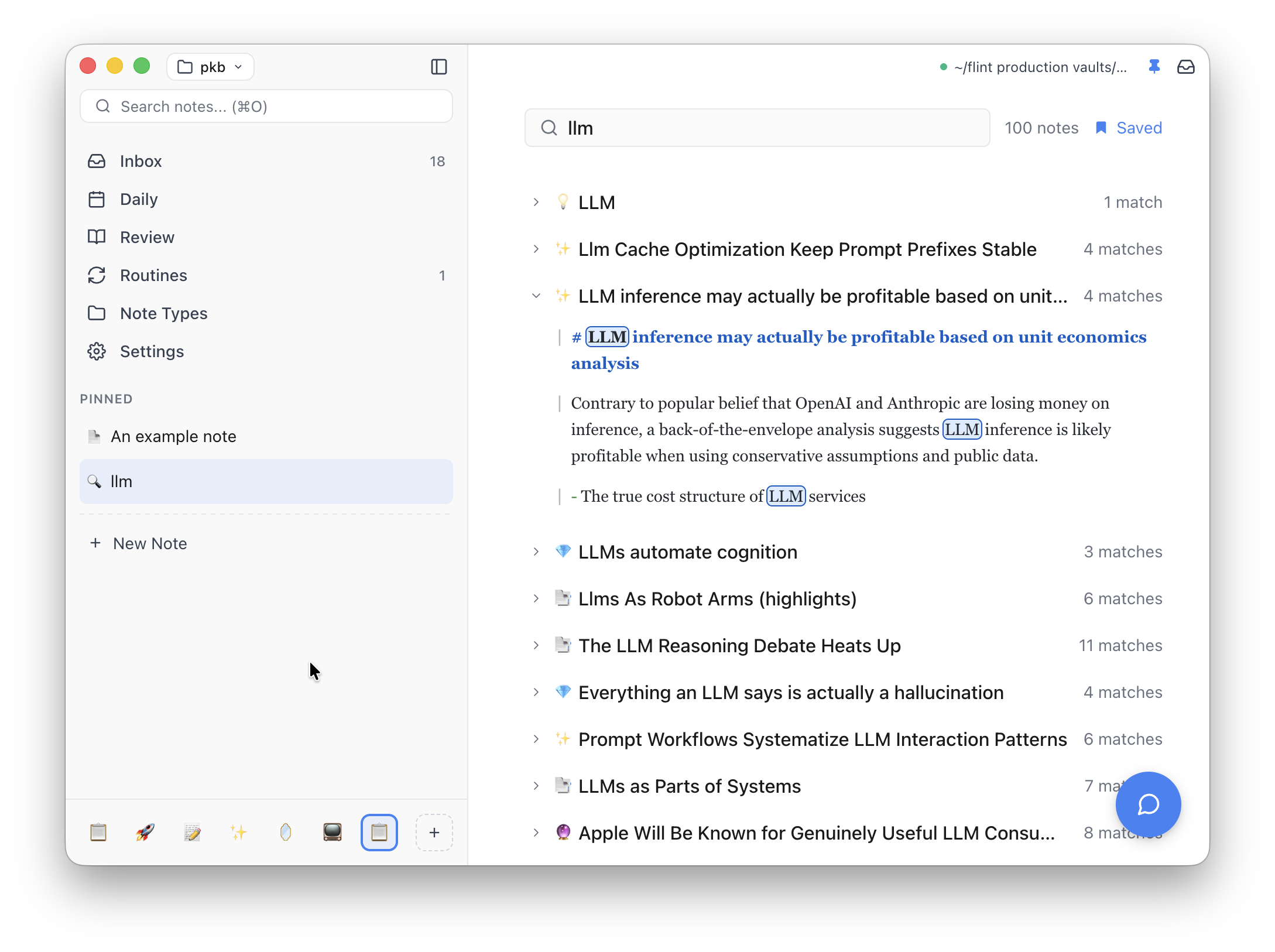Open the Daily section in the sidebar
Screen dimensions: 1275x952
coord(139,199)
